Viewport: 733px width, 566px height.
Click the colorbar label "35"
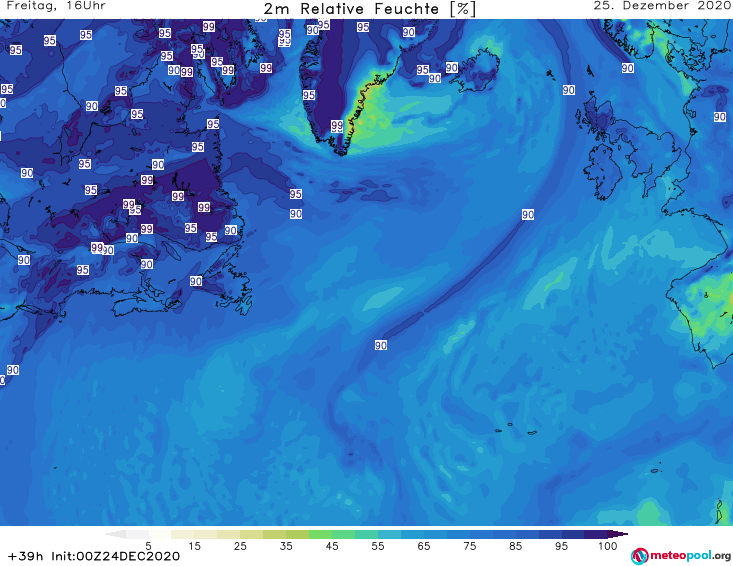[x=286, y=546]
